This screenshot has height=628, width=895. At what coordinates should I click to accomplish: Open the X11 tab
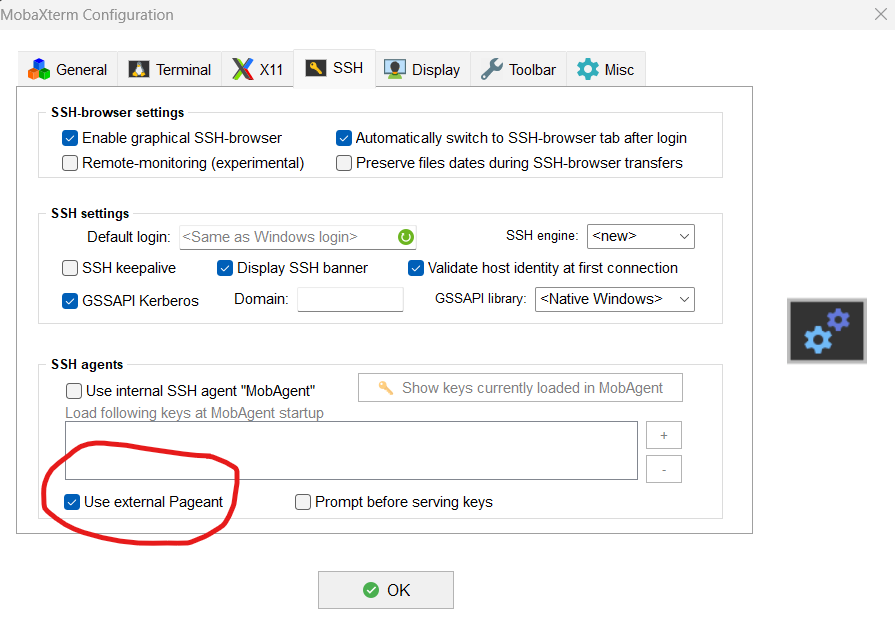point(257,70)
